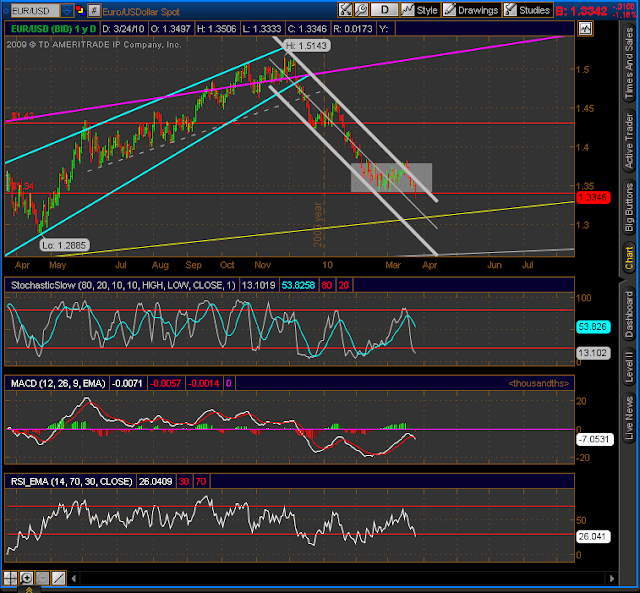The image size is (640, 593).
Task: Click the EUR/USD symbol input field
Action: [35, 11]
